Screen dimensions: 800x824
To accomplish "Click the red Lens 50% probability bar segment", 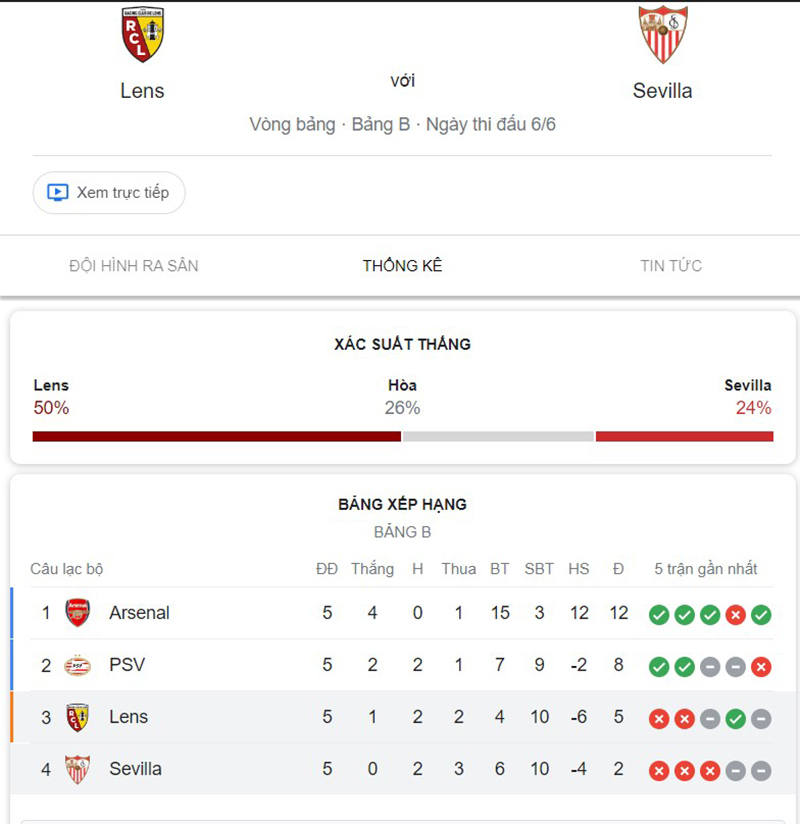I will (215, 436).
